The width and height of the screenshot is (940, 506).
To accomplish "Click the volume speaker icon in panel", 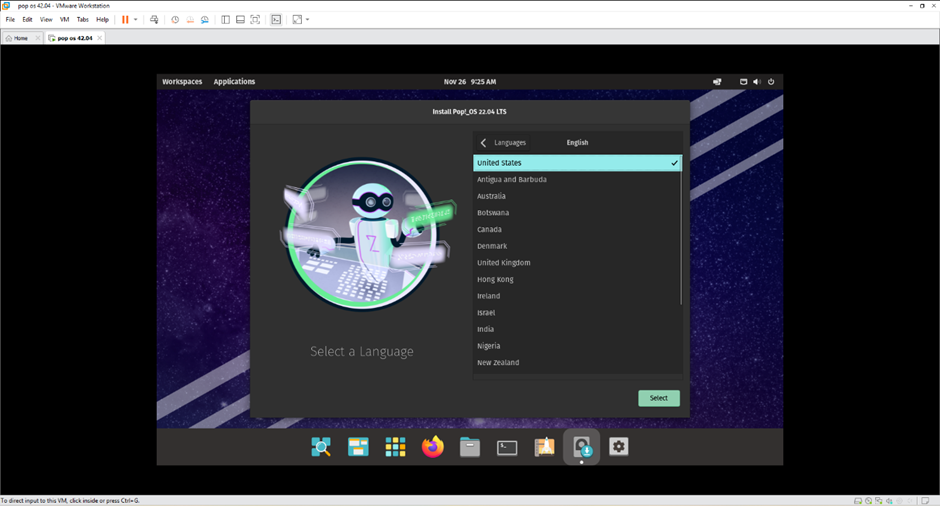I will coord(757,82).
